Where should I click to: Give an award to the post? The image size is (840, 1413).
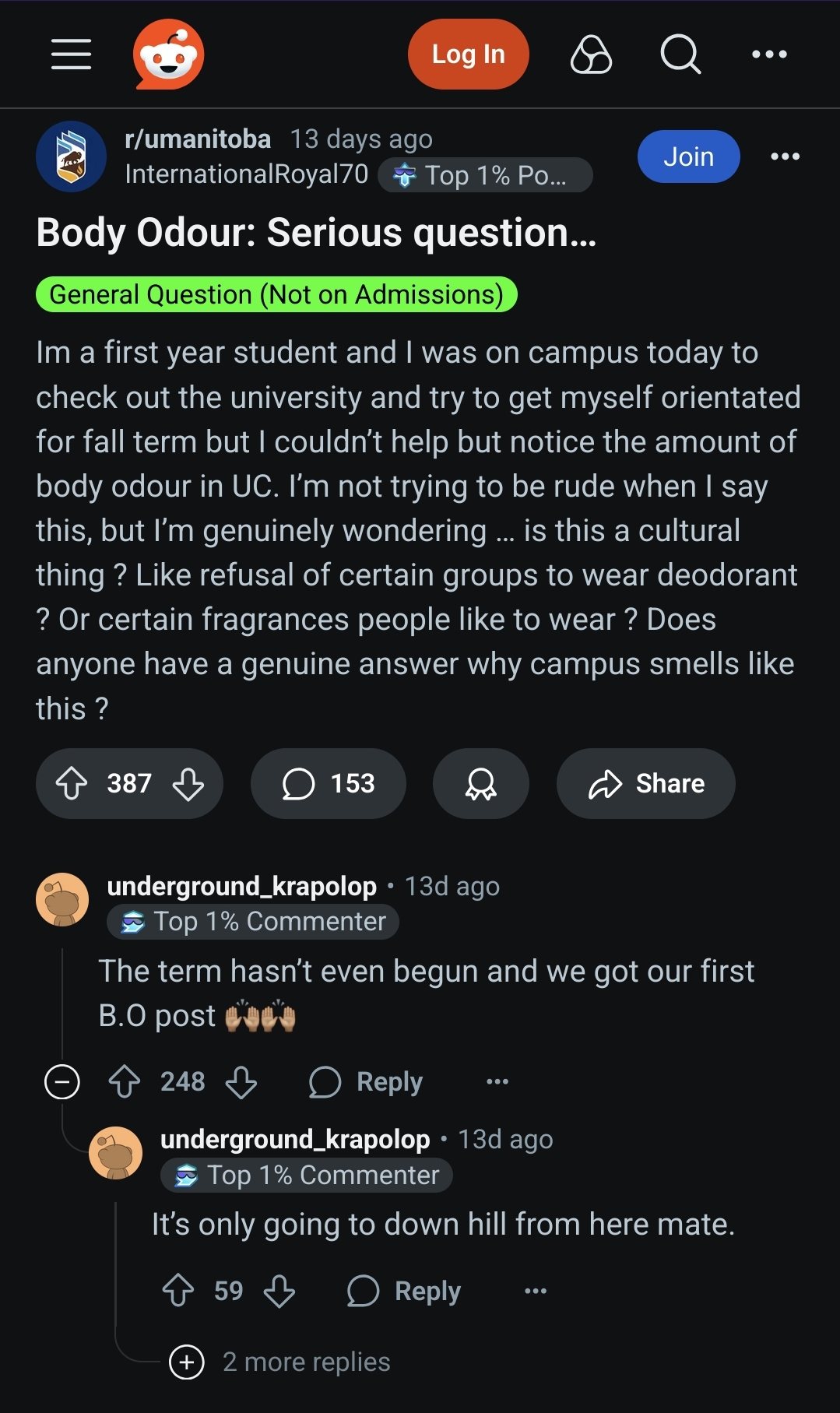coord(480,783)
